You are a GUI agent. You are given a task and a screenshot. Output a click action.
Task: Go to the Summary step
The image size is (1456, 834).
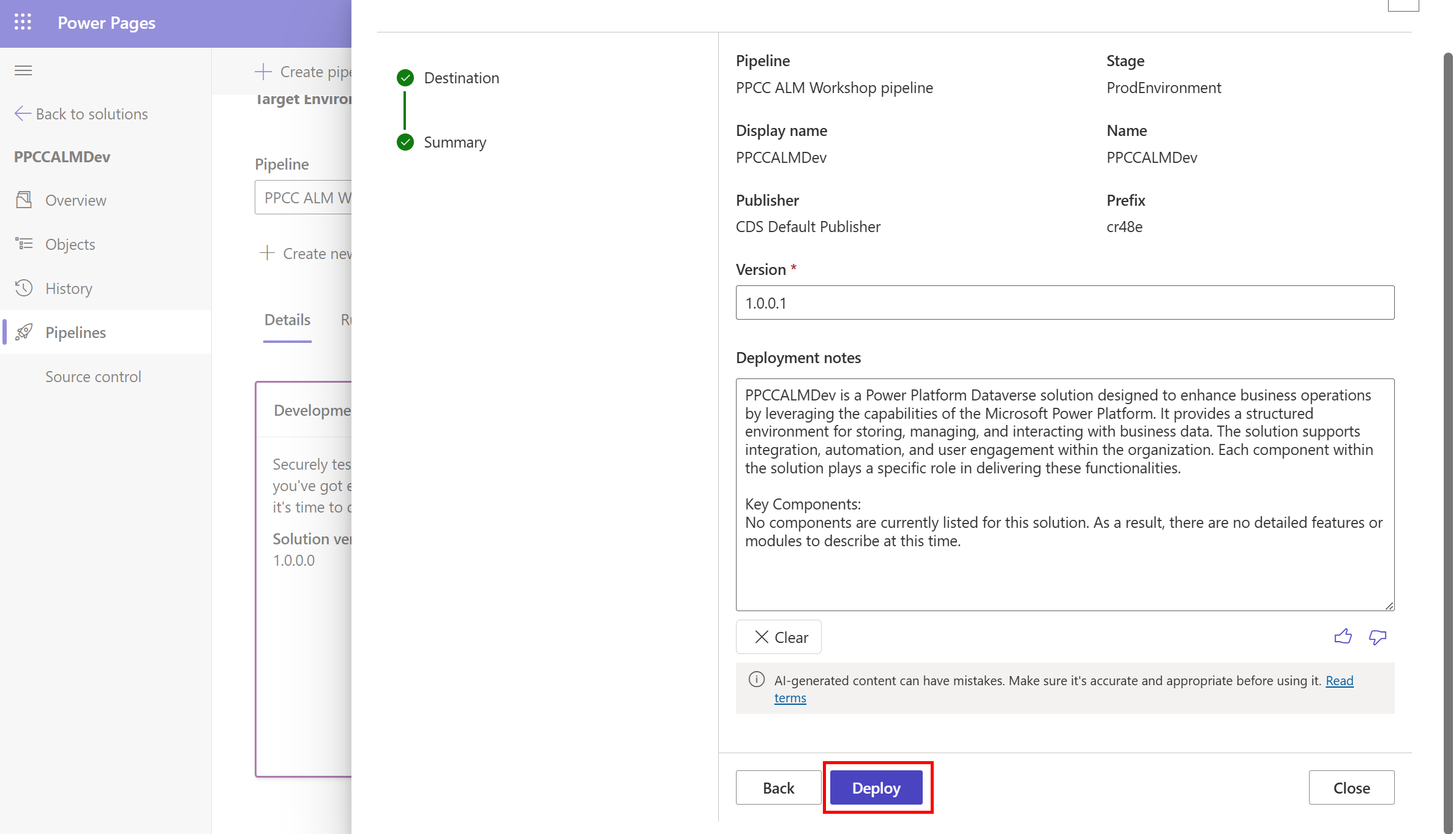(x=454, y=142)
